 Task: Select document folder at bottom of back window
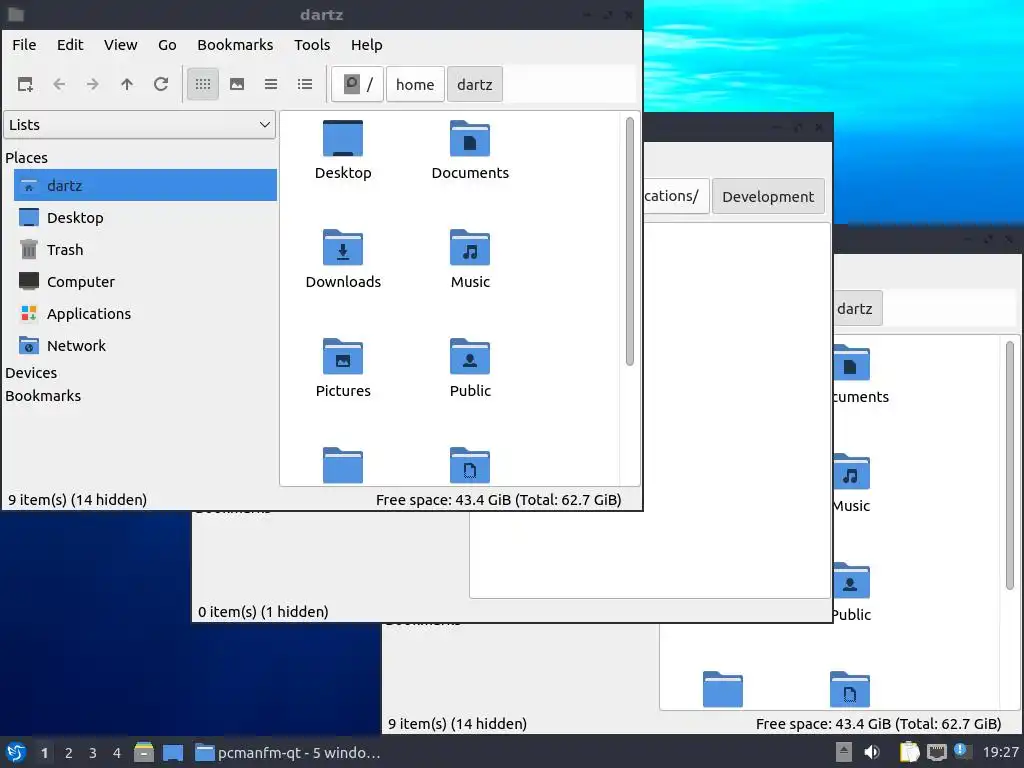[x=850, y=690]
